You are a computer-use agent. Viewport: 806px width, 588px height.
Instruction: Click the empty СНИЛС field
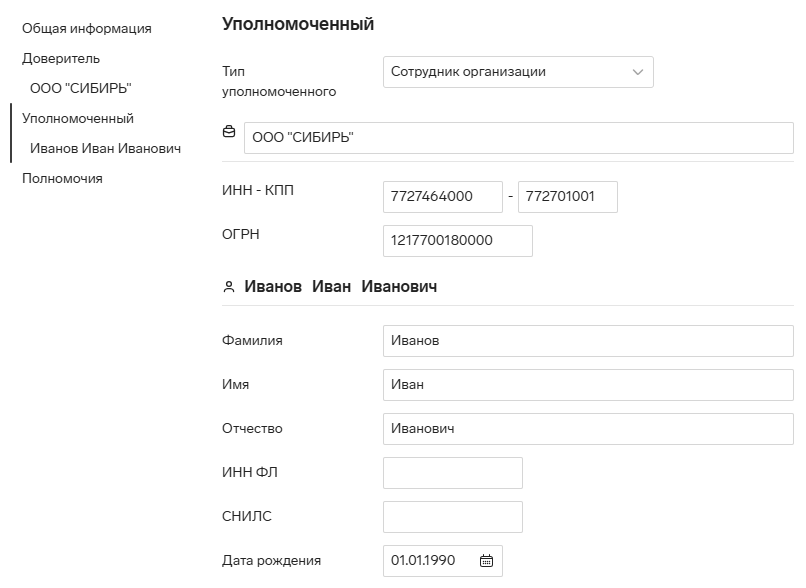click(453, 517)
